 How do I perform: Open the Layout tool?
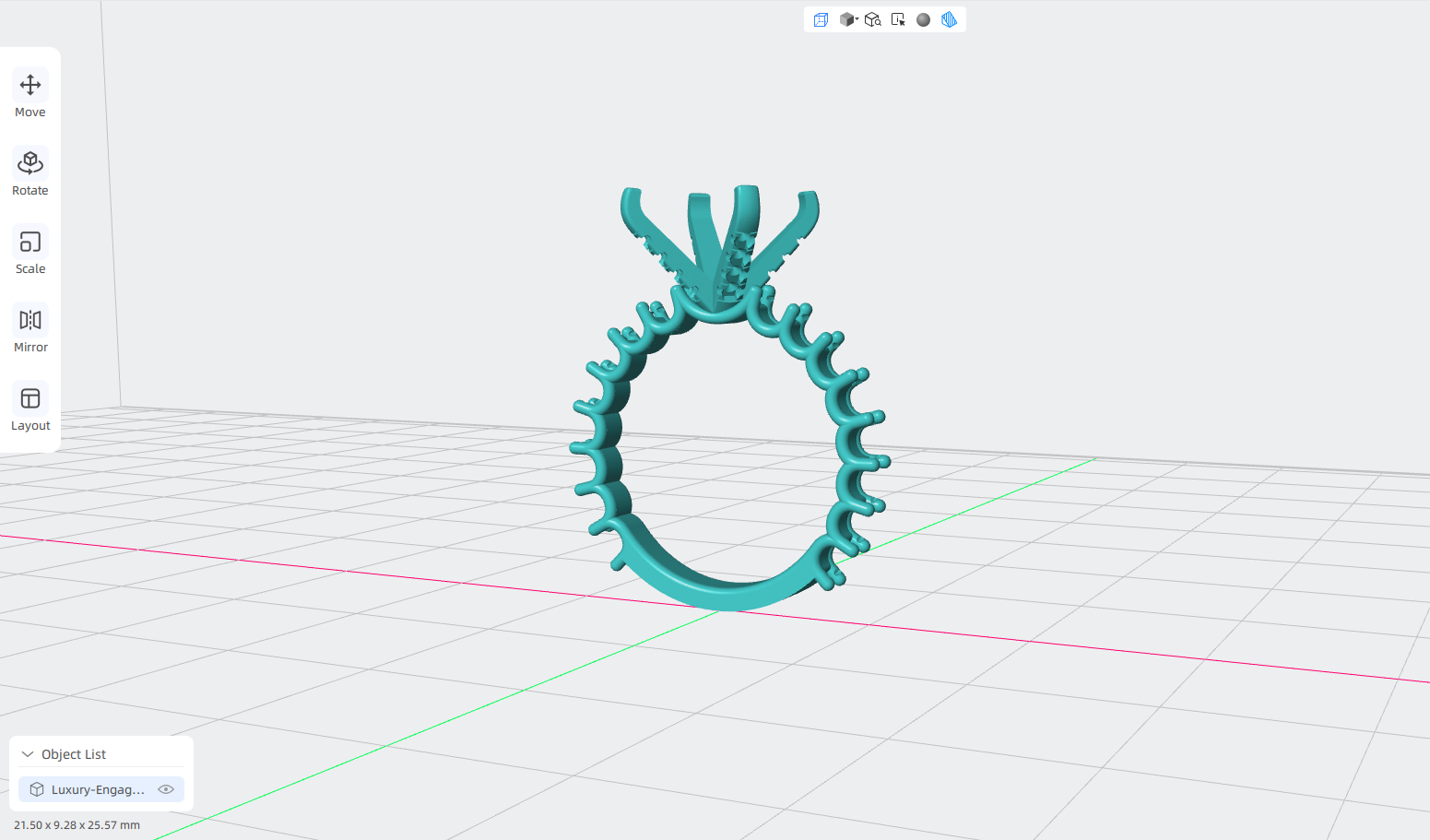coord(30,408)
